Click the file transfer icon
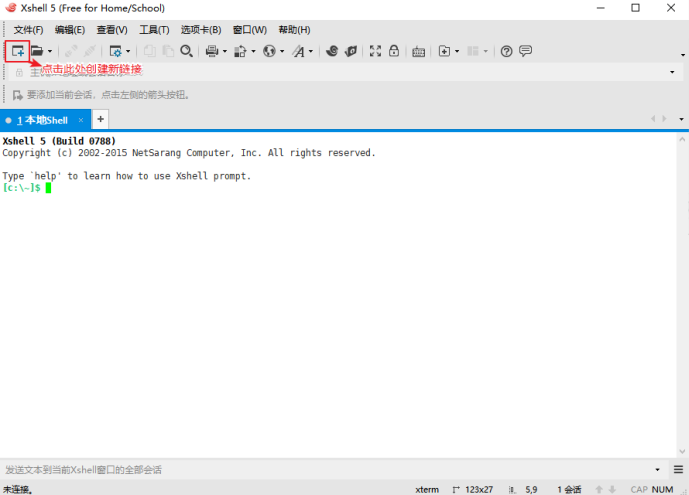The height and width of the screenshot is (495, 689). [x=240, y=51]
